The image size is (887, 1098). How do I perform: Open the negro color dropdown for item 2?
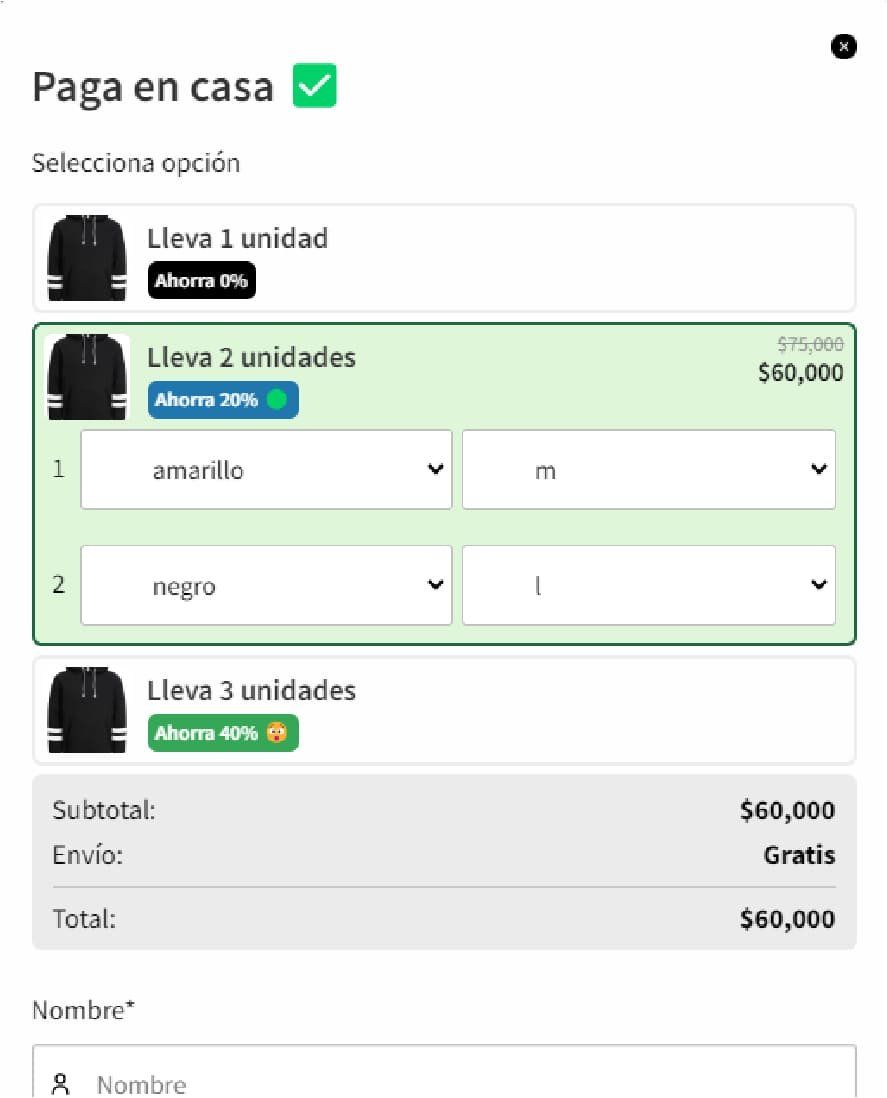coord(266,586)
